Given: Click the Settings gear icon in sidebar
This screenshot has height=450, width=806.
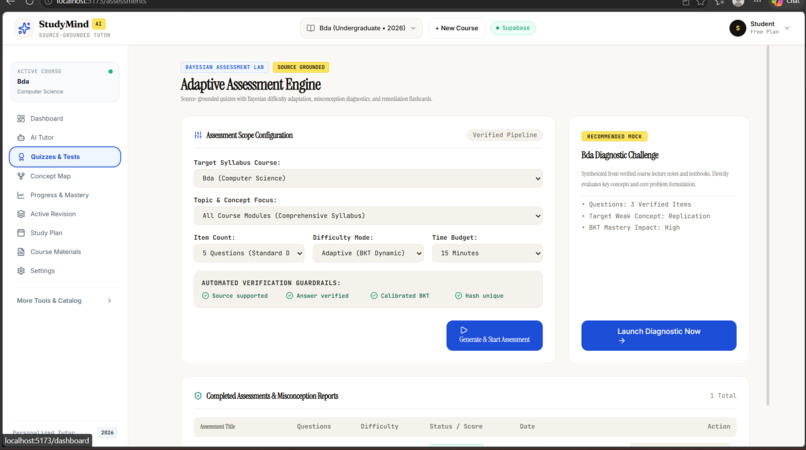Looking at the screenshot, I should coord(21,271).
